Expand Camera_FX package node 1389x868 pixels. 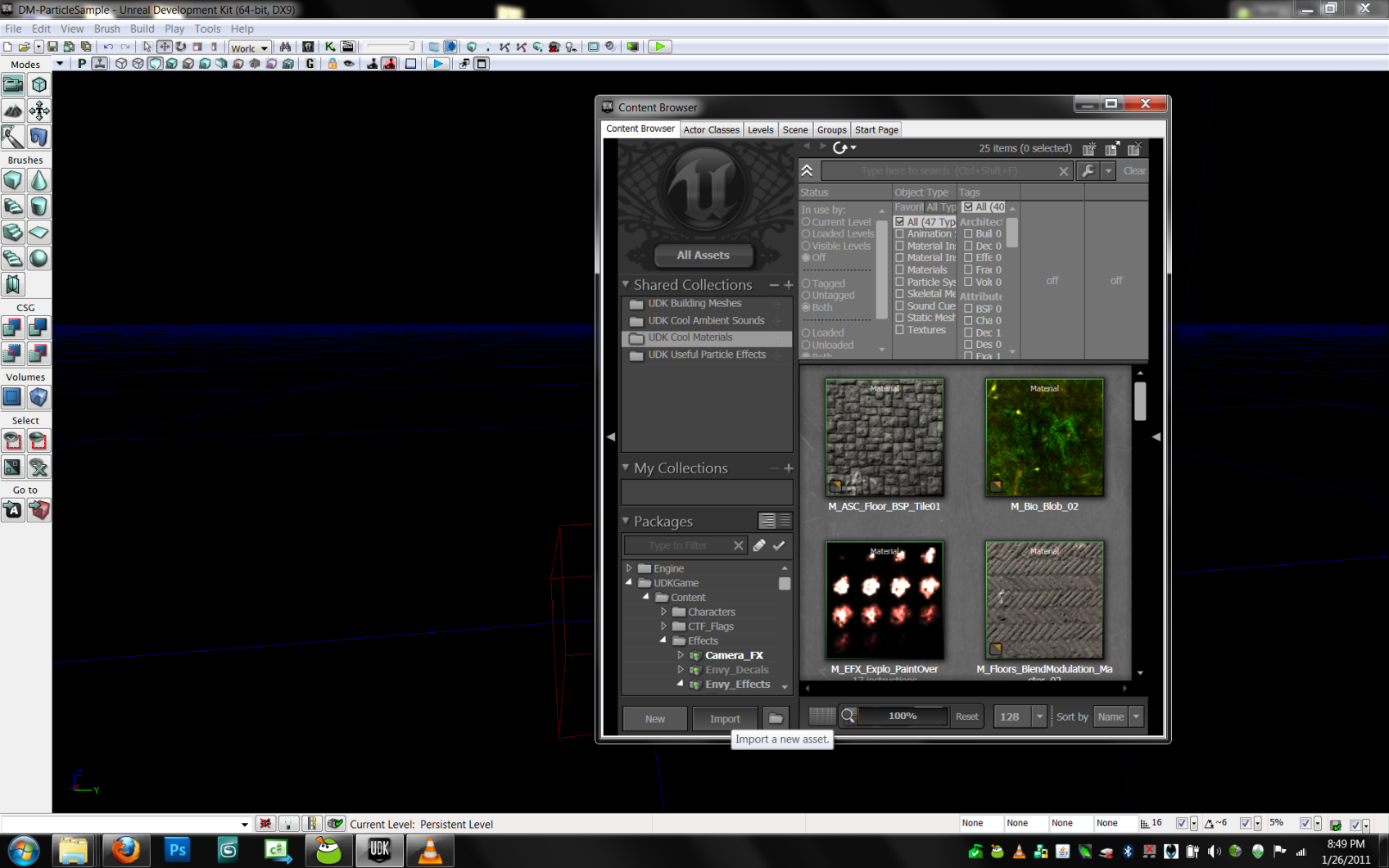tap(680, 655)
